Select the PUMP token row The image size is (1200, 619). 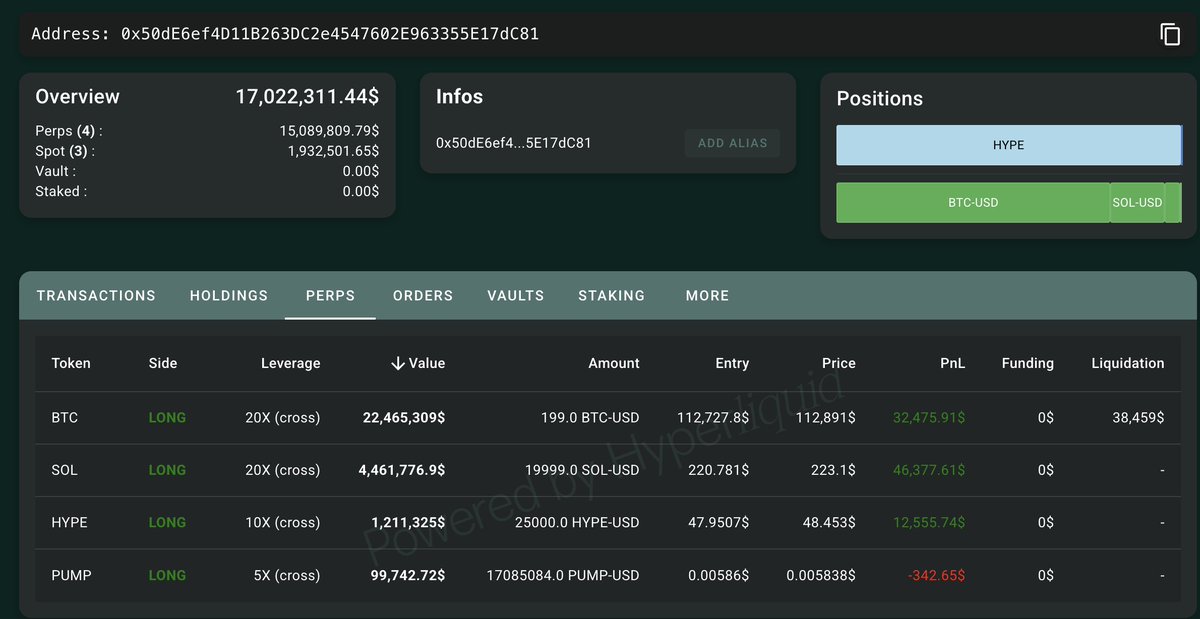pos(71,576)
